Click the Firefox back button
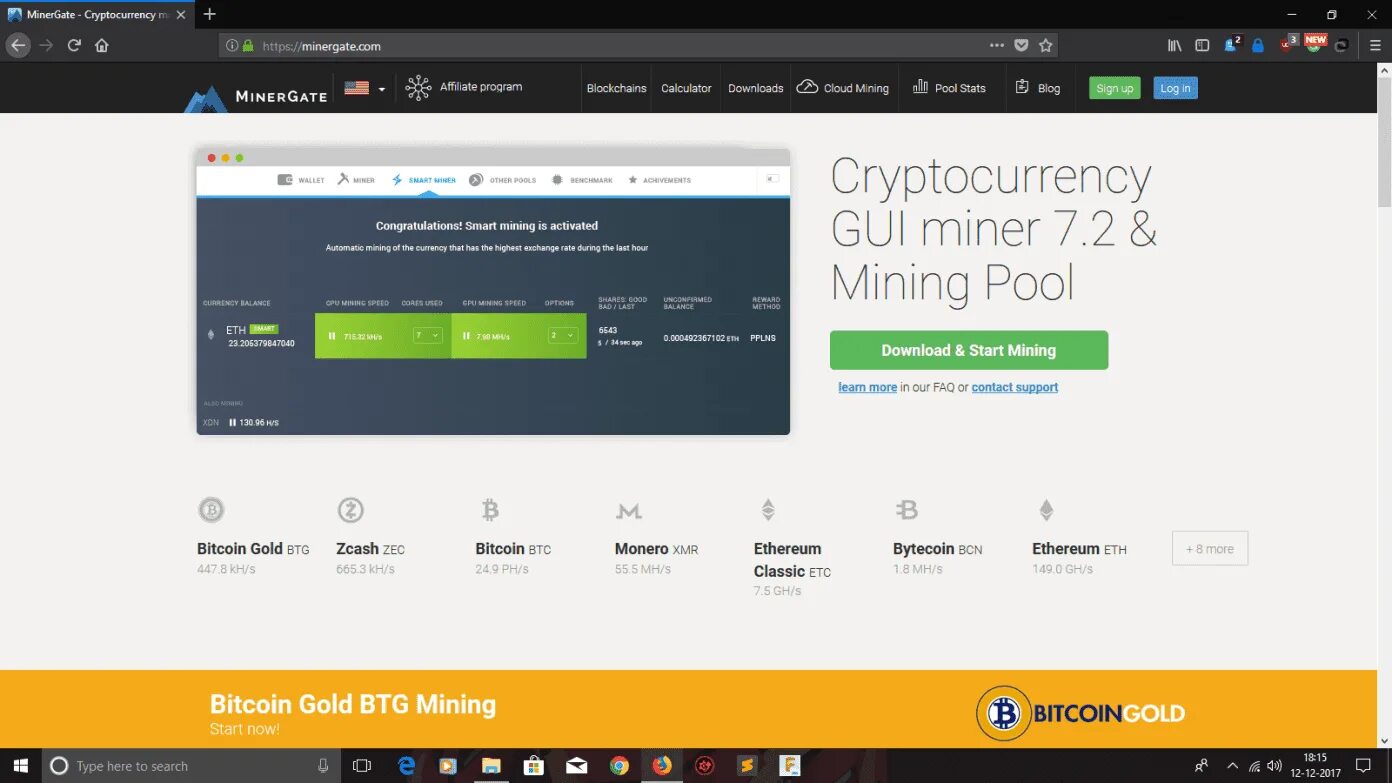The height and width of the screenshot is (783, 1392). click(x=18, y=45)
